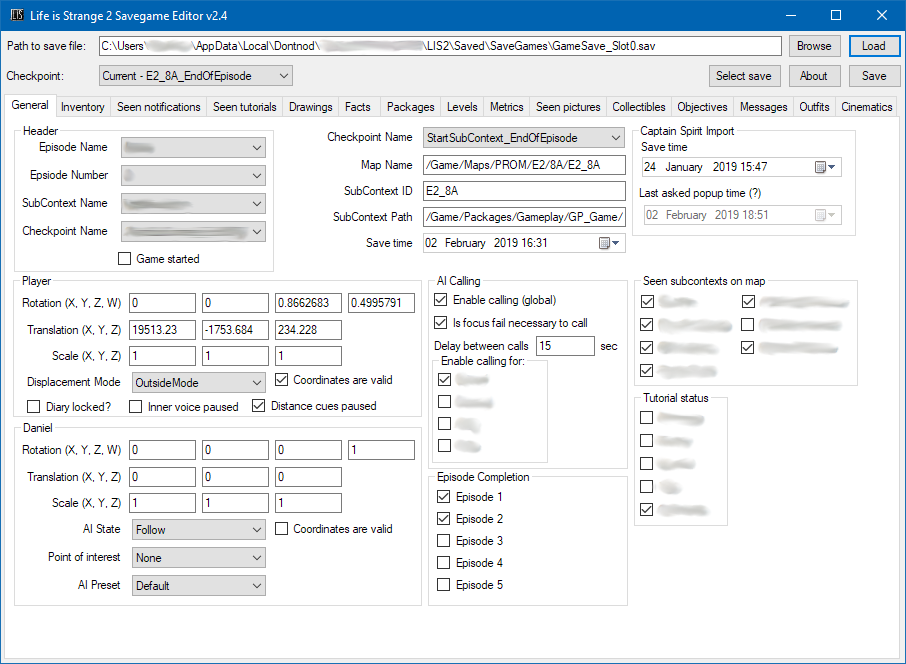The width and height of the screenshot is (906, 664).
Task: Open Daniel AI State dropdown
Action: [199, 529]
